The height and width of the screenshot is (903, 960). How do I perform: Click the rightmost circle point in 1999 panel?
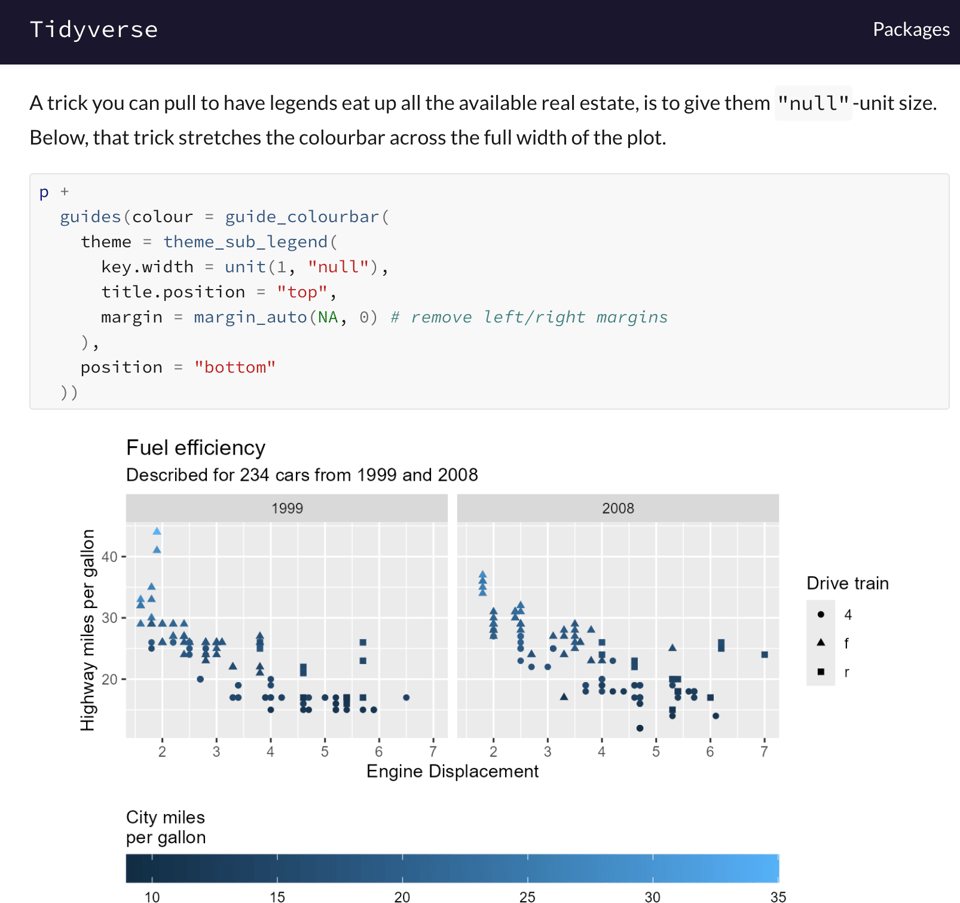click(x=406, y=697)
